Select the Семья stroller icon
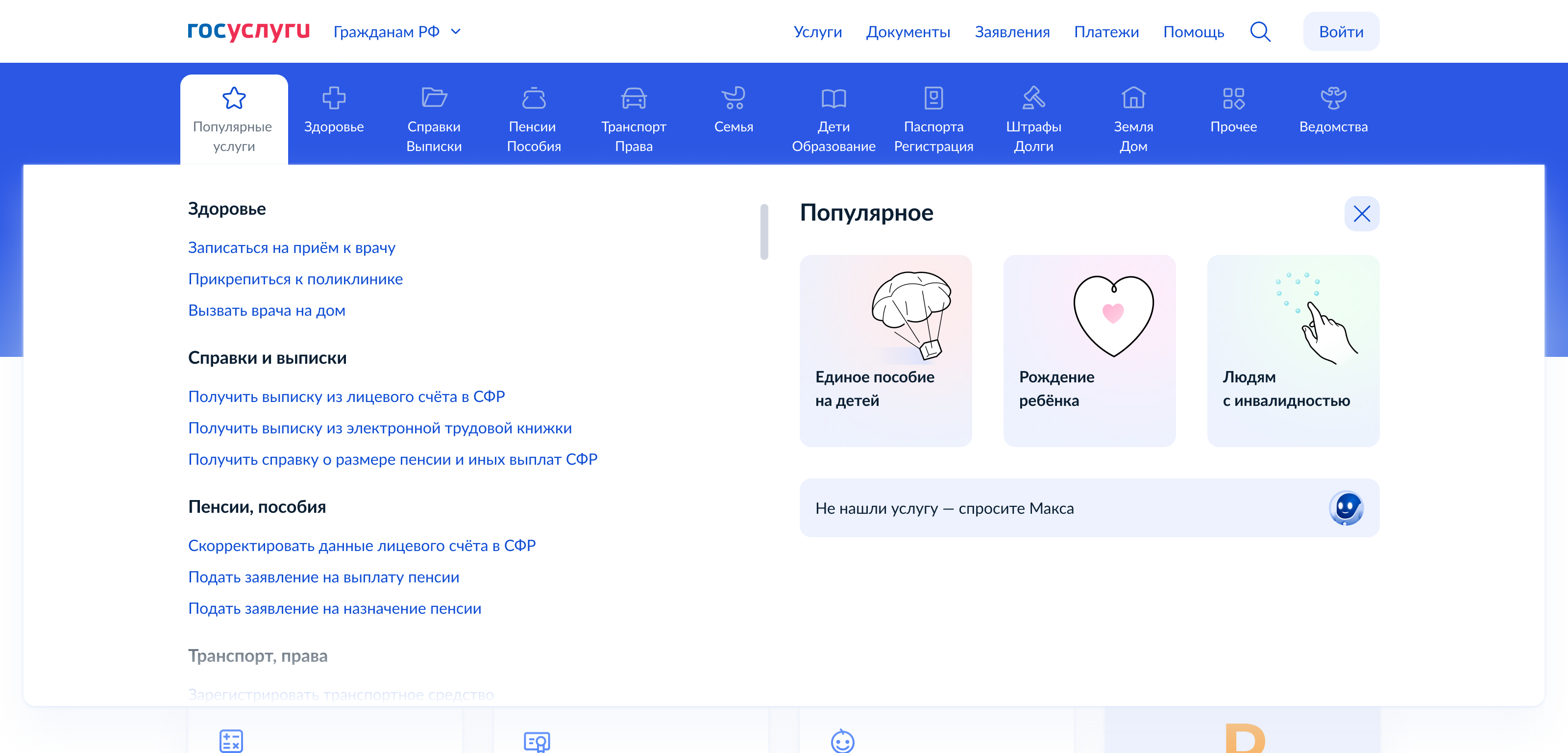Image resolution: width=1568 pixels, height=753 pixels. [734, 98]
